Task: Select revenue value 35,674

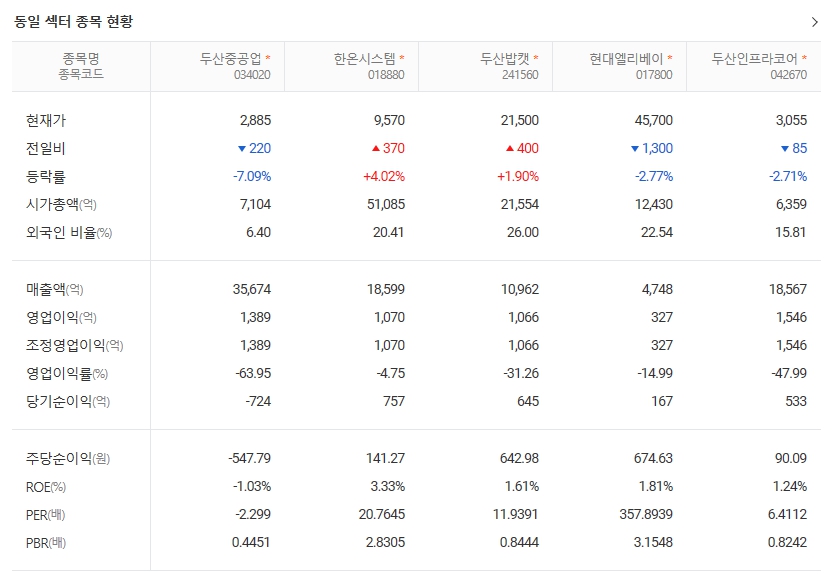Action: 252,289
